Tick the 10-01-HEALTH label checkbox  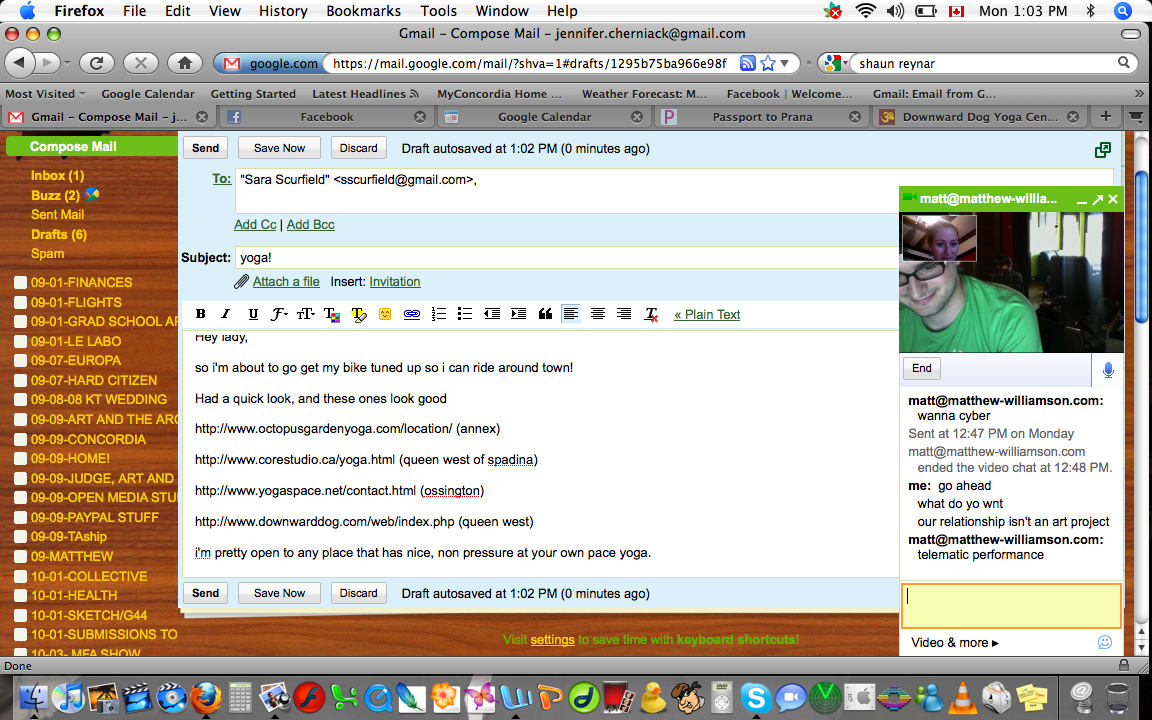click(x=21, y=596)
